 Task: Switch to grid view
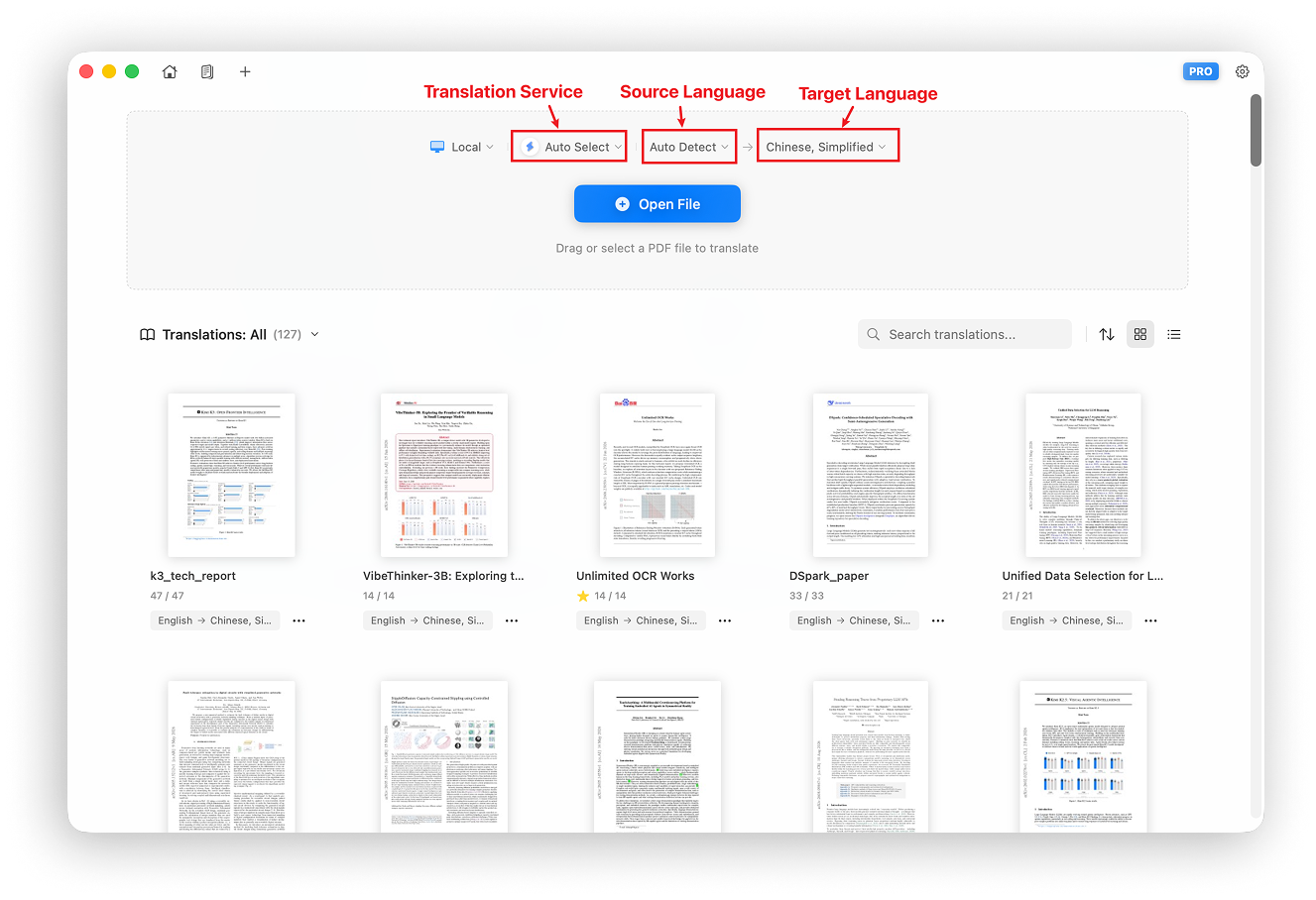(1140, 335)
